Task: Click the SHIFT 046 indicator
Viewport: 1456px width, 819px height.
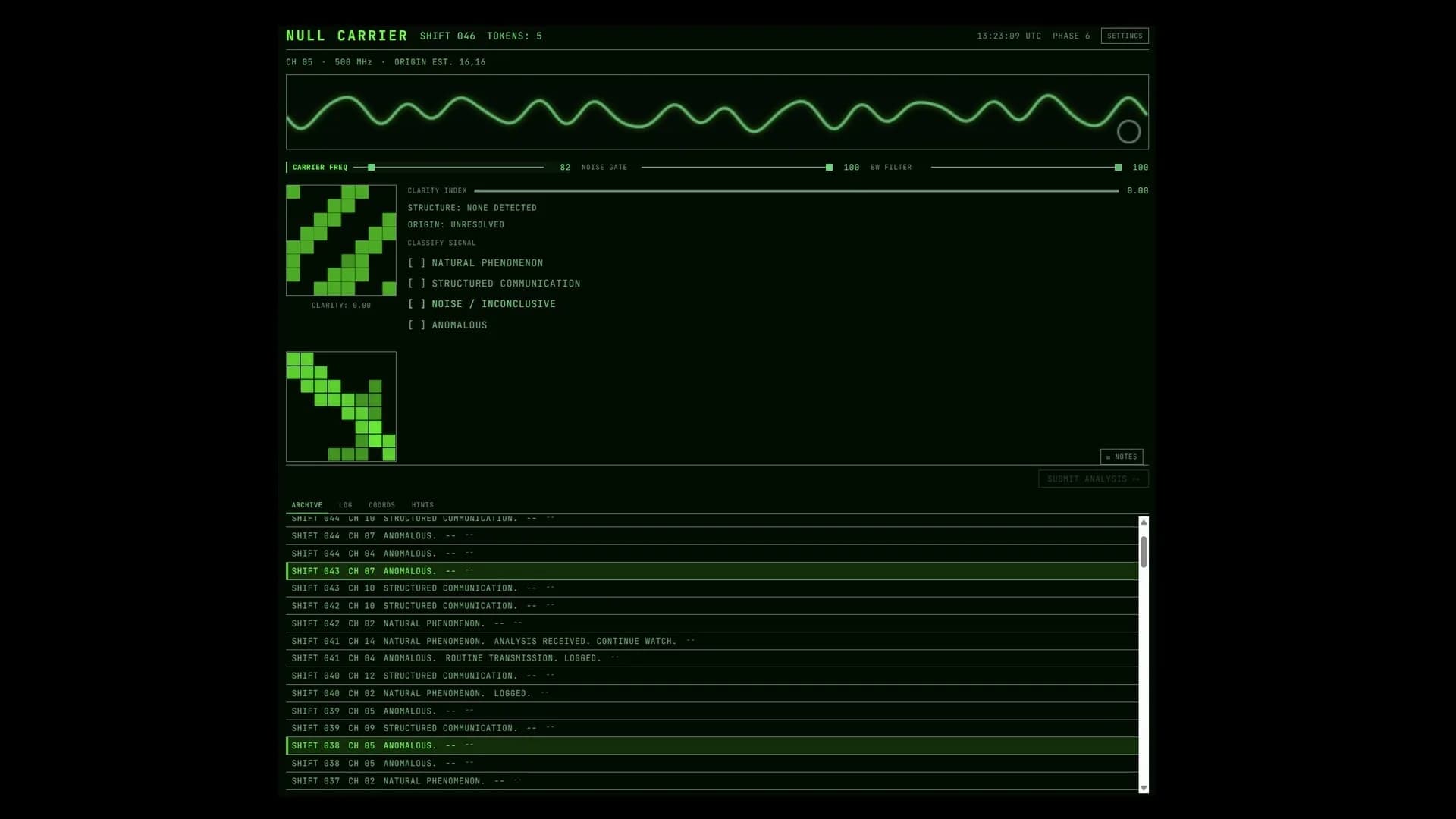Action: click(447, 36)
